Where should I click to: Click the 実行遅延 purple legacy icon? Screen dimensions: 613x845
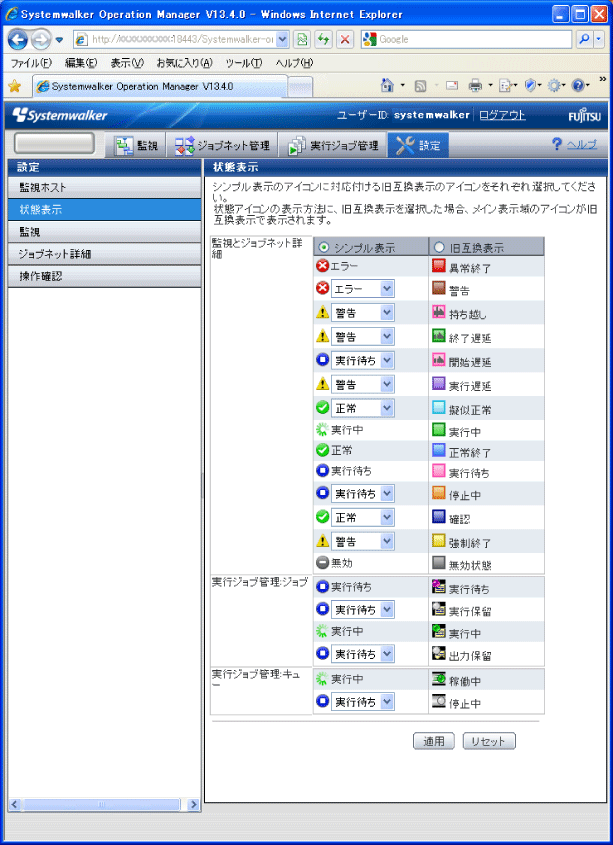[438, 384]
